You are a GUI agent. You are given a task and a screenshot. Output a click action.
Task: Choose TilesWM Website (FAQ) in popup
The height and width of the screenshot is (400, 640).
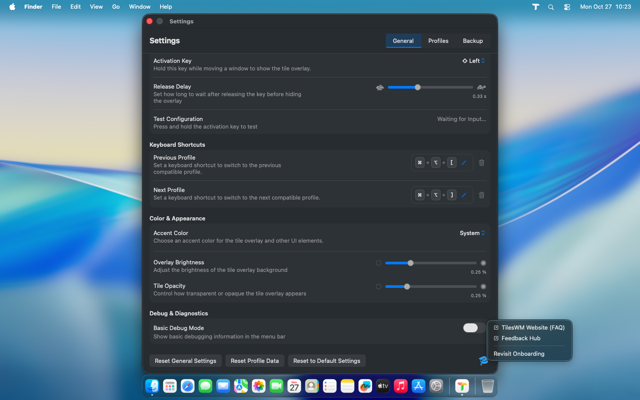tap(529, 328)
